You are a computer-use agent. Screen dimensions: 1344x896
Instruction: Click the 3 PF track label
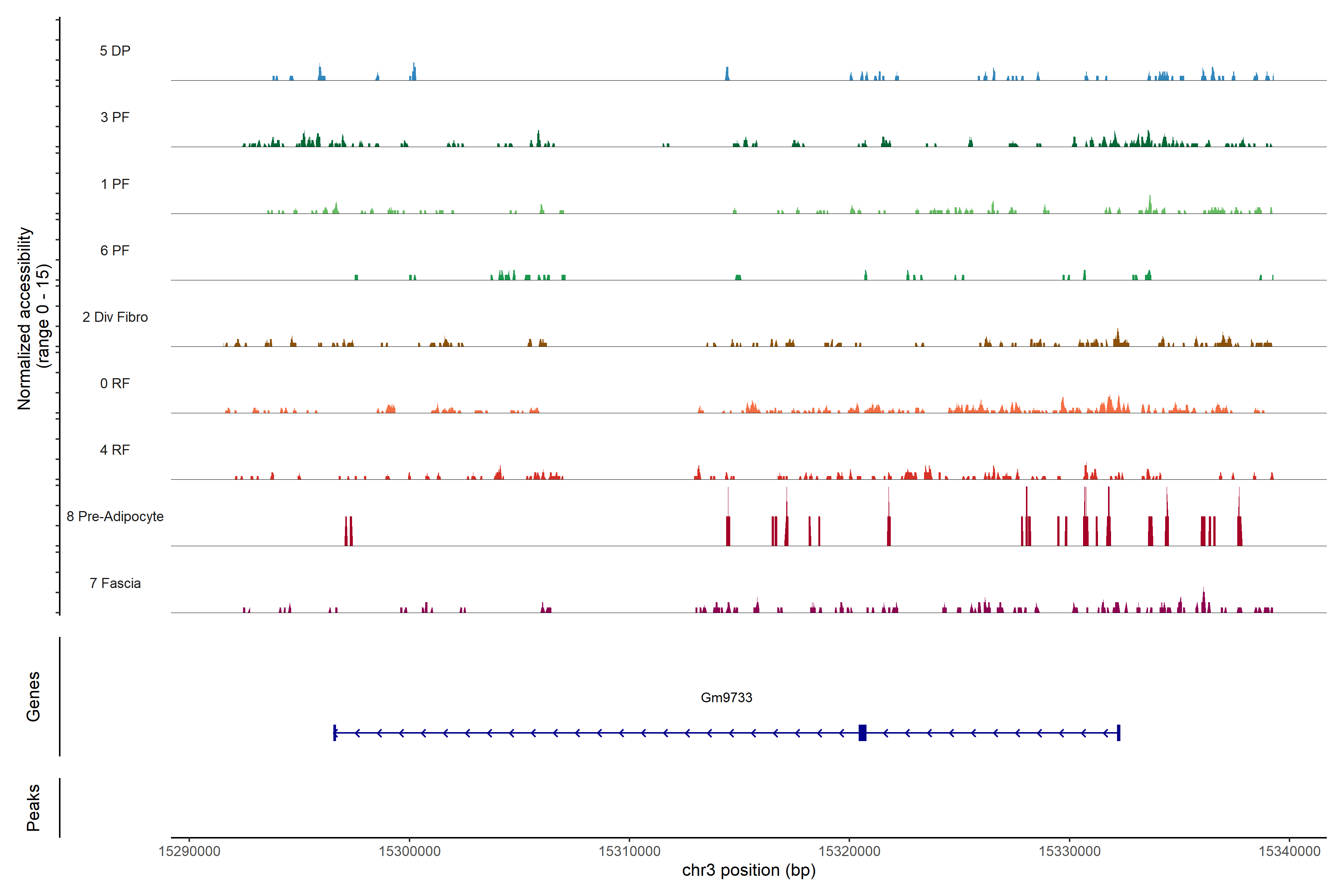point(115,117)
